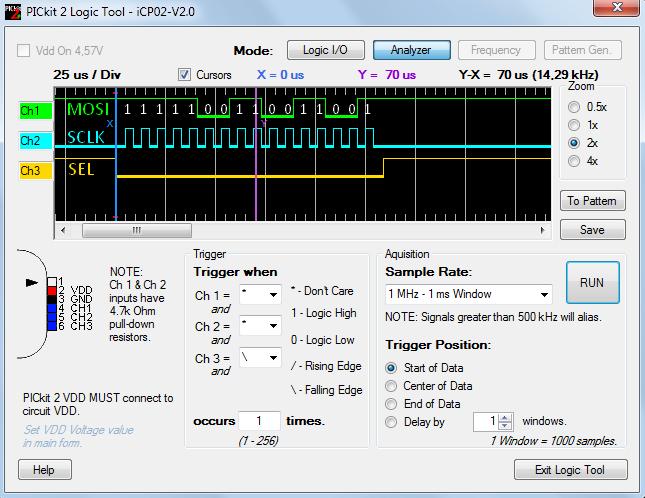Screen dimensions: 645x498
Task: Click the To Pattern button
Action: click(x=592, y=201)
